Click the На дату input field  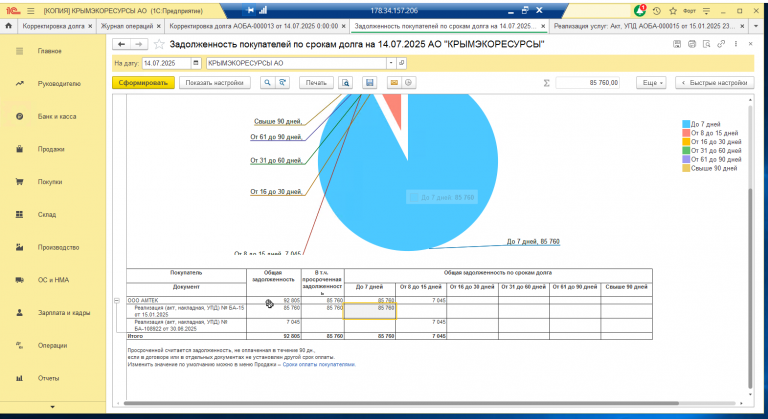point(167,63)
